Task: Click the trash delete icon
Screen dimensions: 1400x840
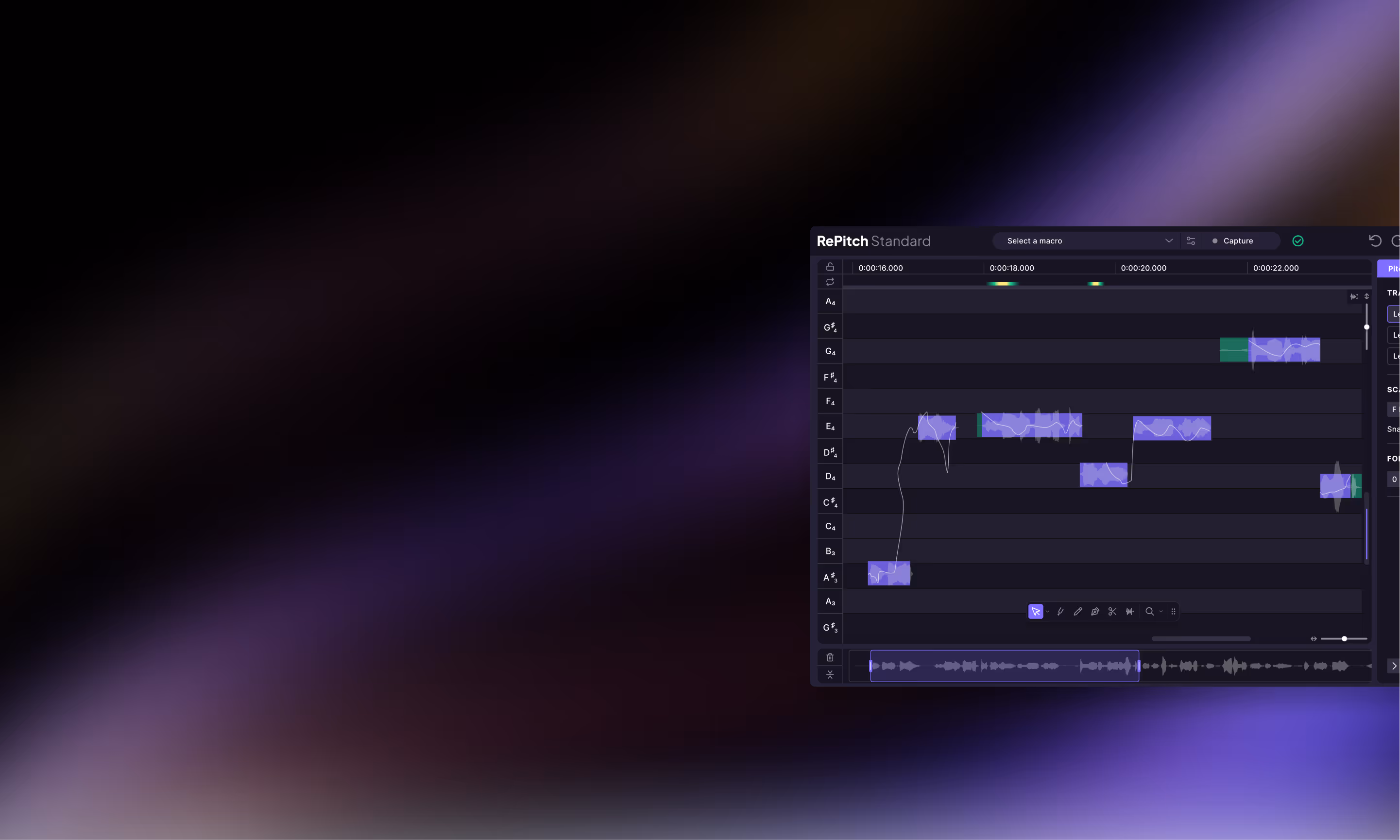Action: coord(830,657)
